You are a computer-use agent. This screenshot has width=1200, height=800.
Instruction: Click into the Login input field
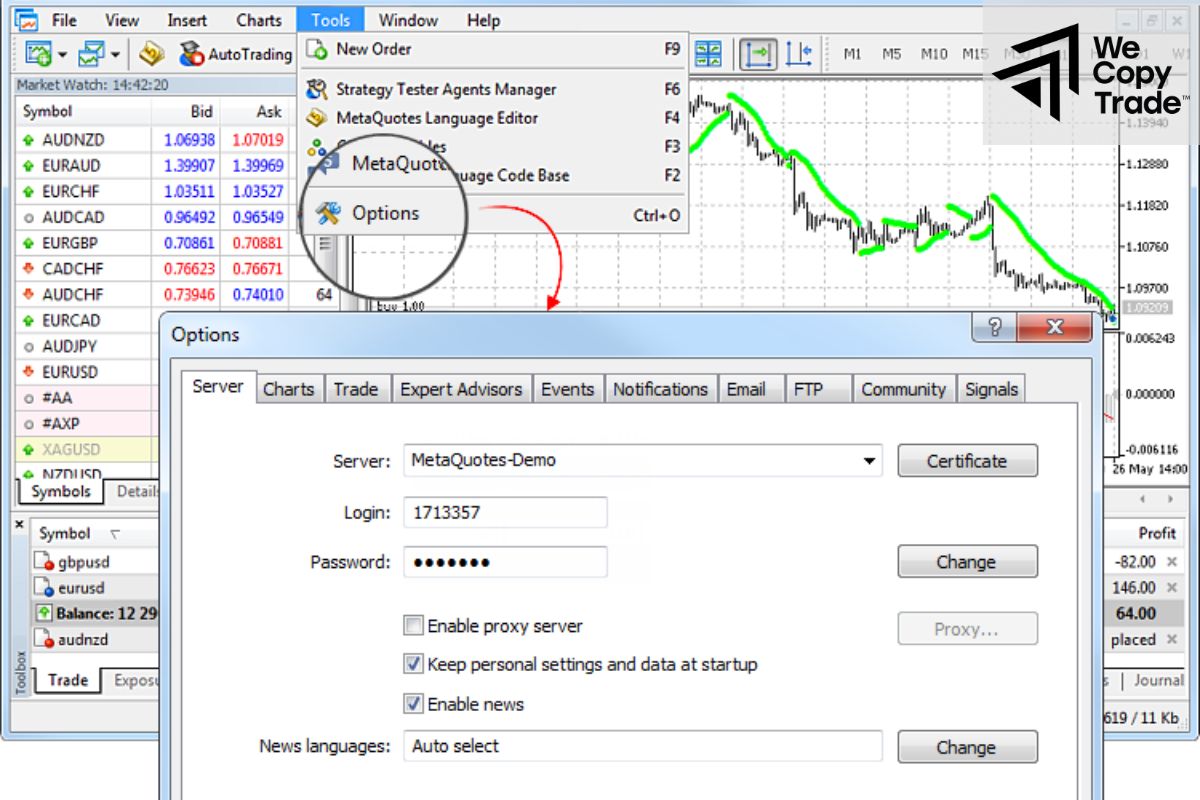[x=505, y=513]
